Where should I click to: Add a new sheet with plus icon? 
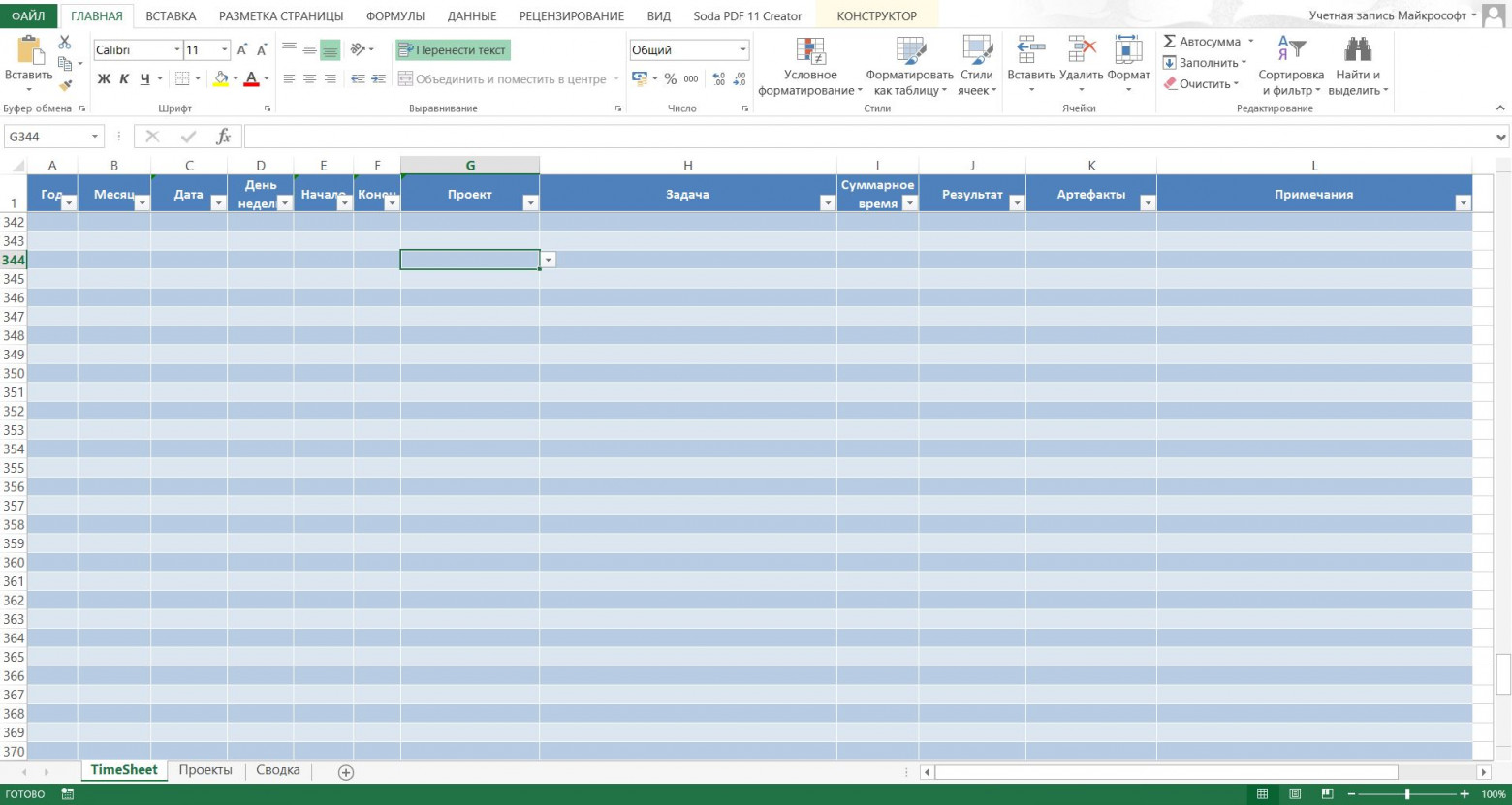(x=346, y=772)
